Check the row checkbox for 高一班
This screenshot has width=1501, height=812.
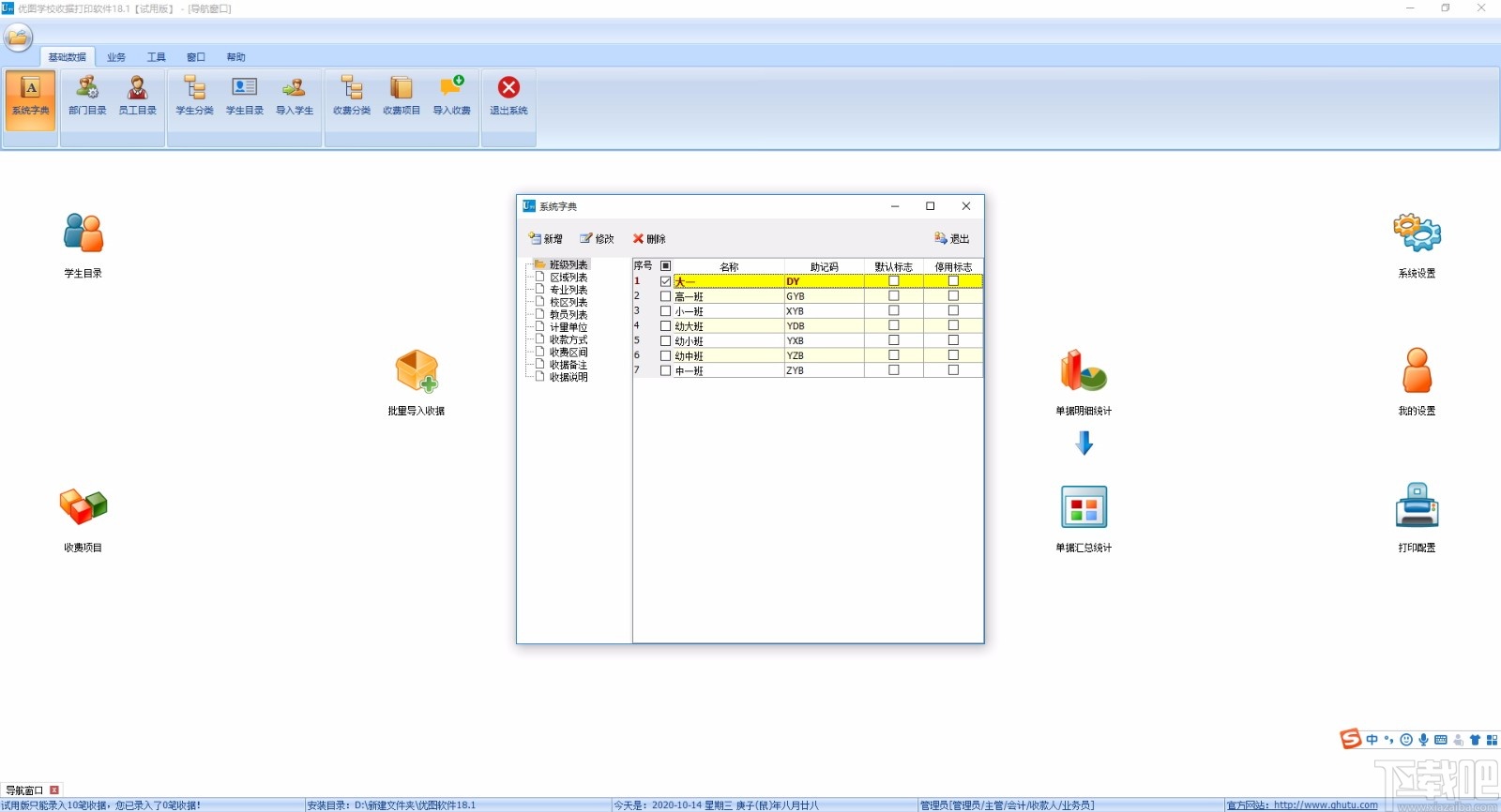(x=666, y=296)
